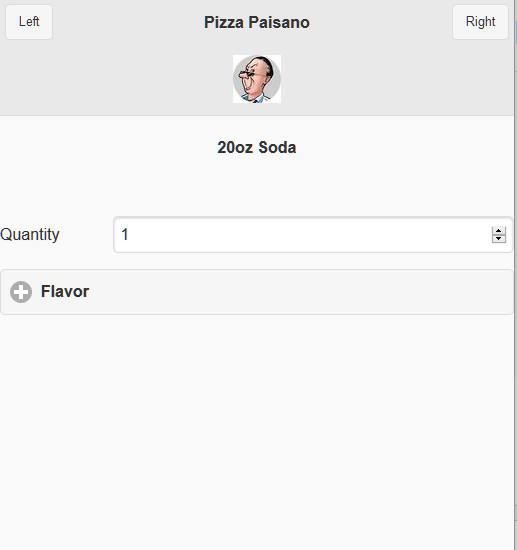Open the Flavor options via its row

point(257,292)
